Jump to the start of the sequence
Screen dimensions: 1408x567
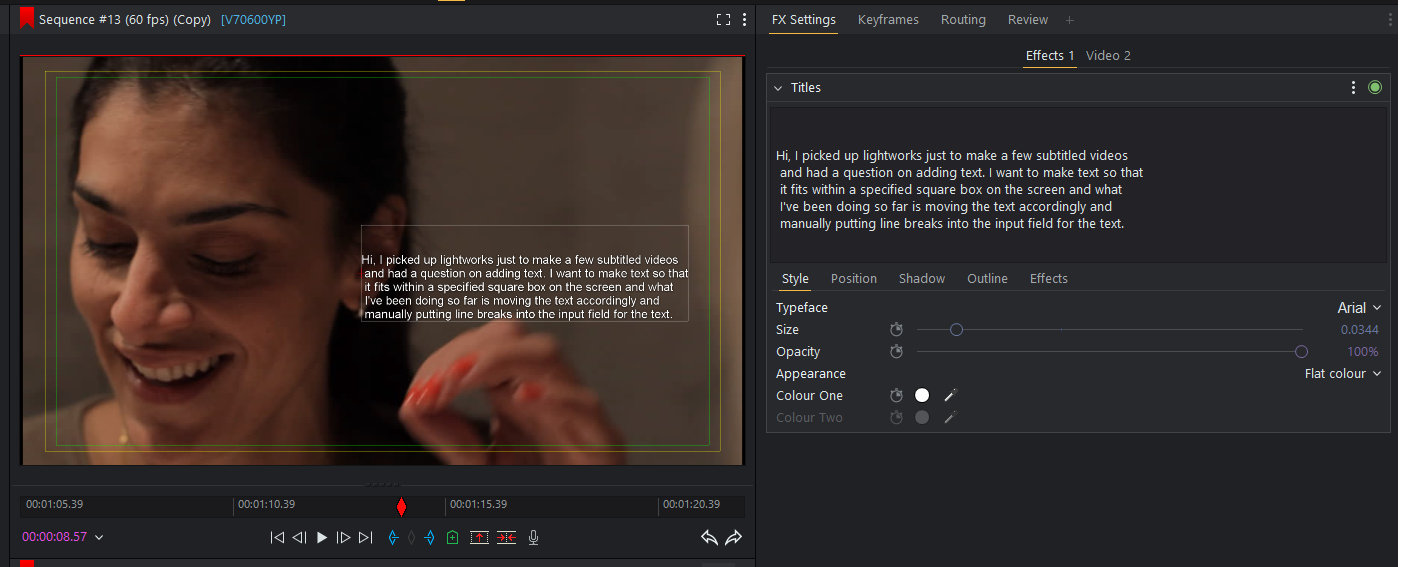[x=277, y=537]
